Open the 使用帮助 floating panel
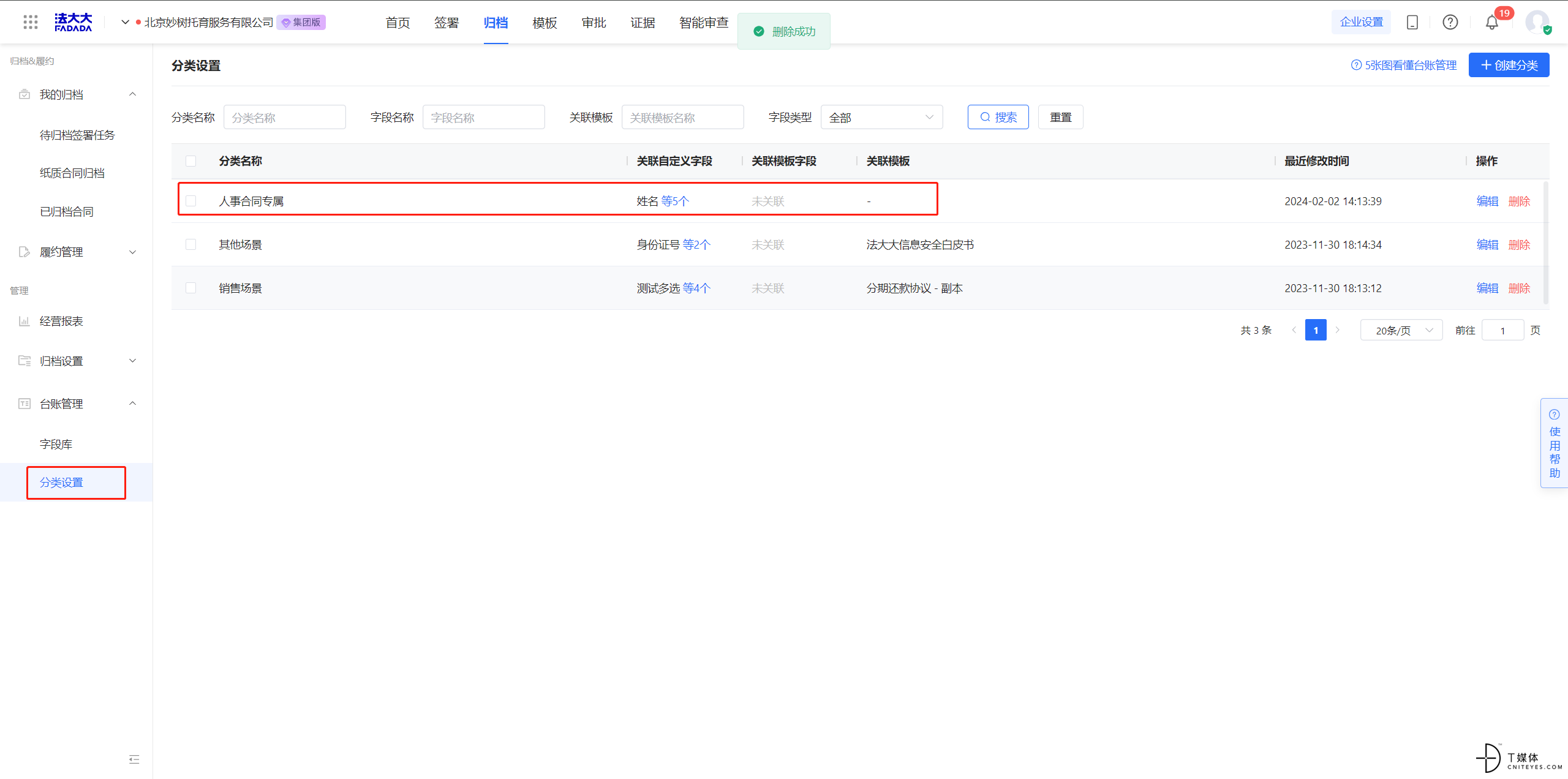Screen dimensions: 1568x779 click(1555, 443)
